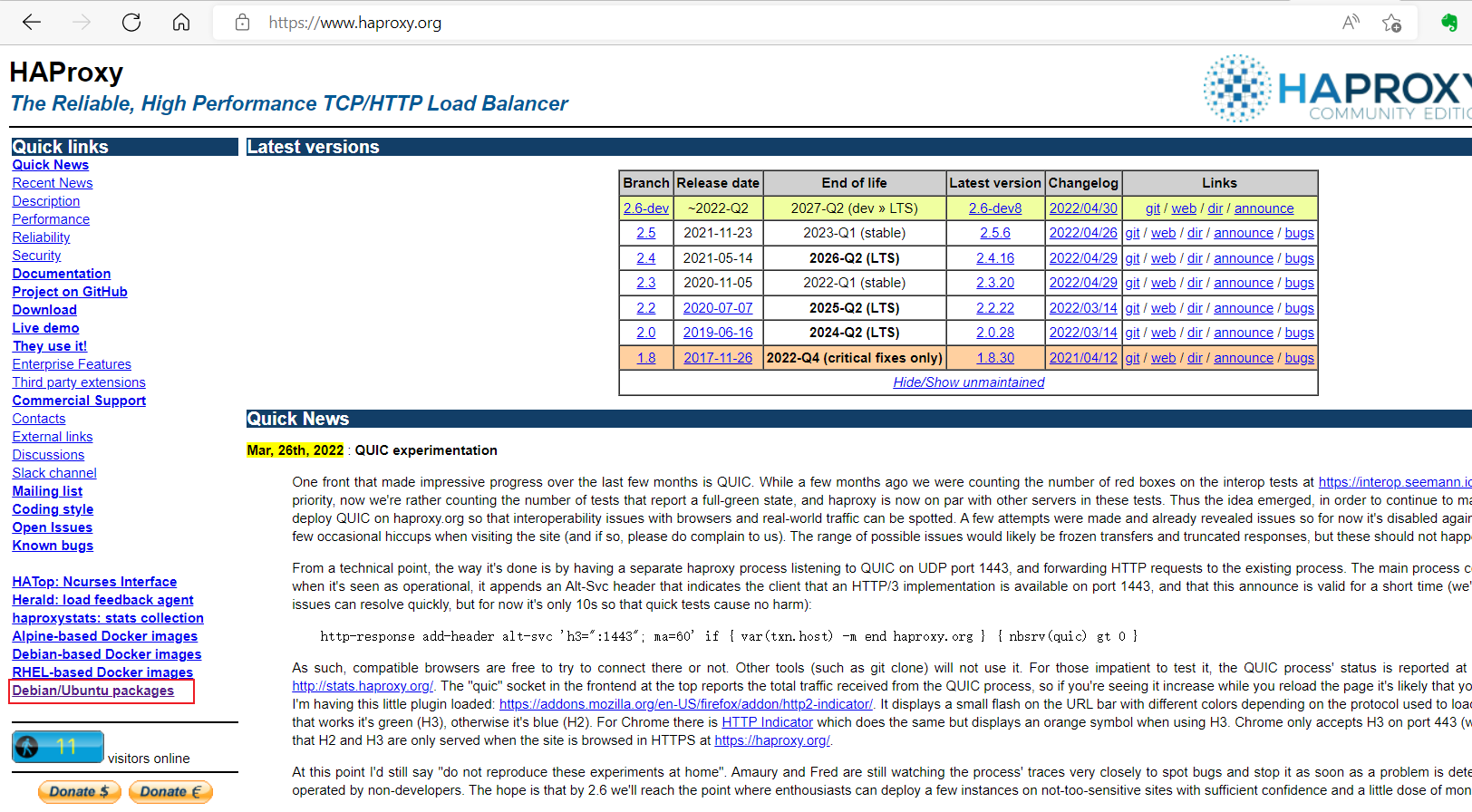Jump to Quick News link in sidebar
1472x812 pixels.
coord(51,165)
